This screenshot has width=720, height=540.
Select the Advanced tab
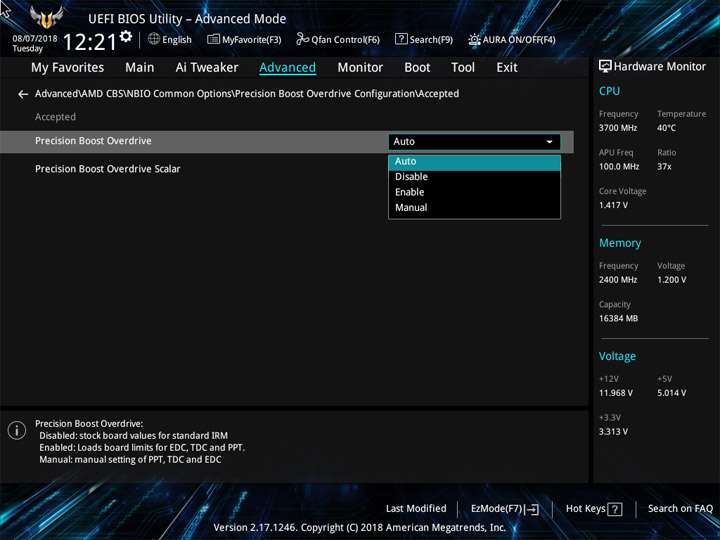pyautogui.click(x=287, y=68)
